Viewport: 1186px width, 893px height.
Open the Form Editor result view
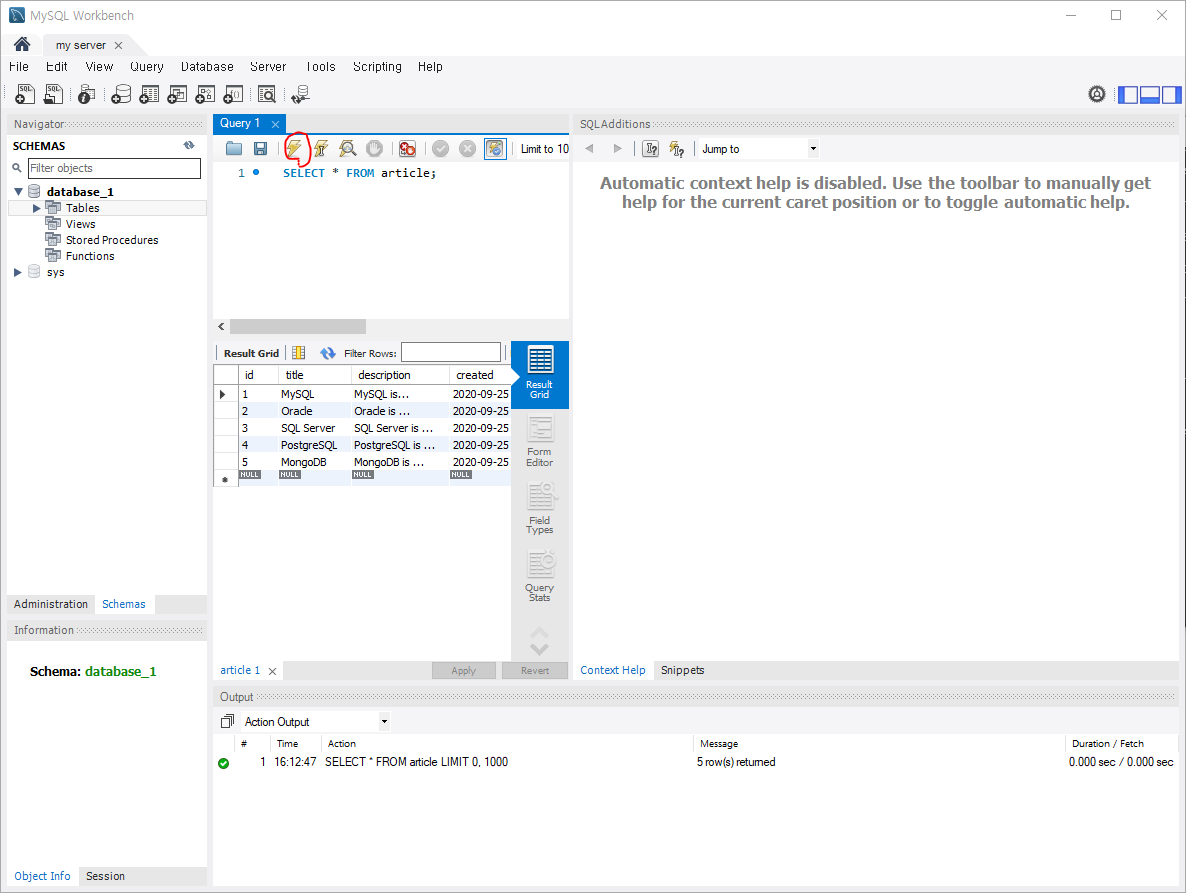click(539, 442)
